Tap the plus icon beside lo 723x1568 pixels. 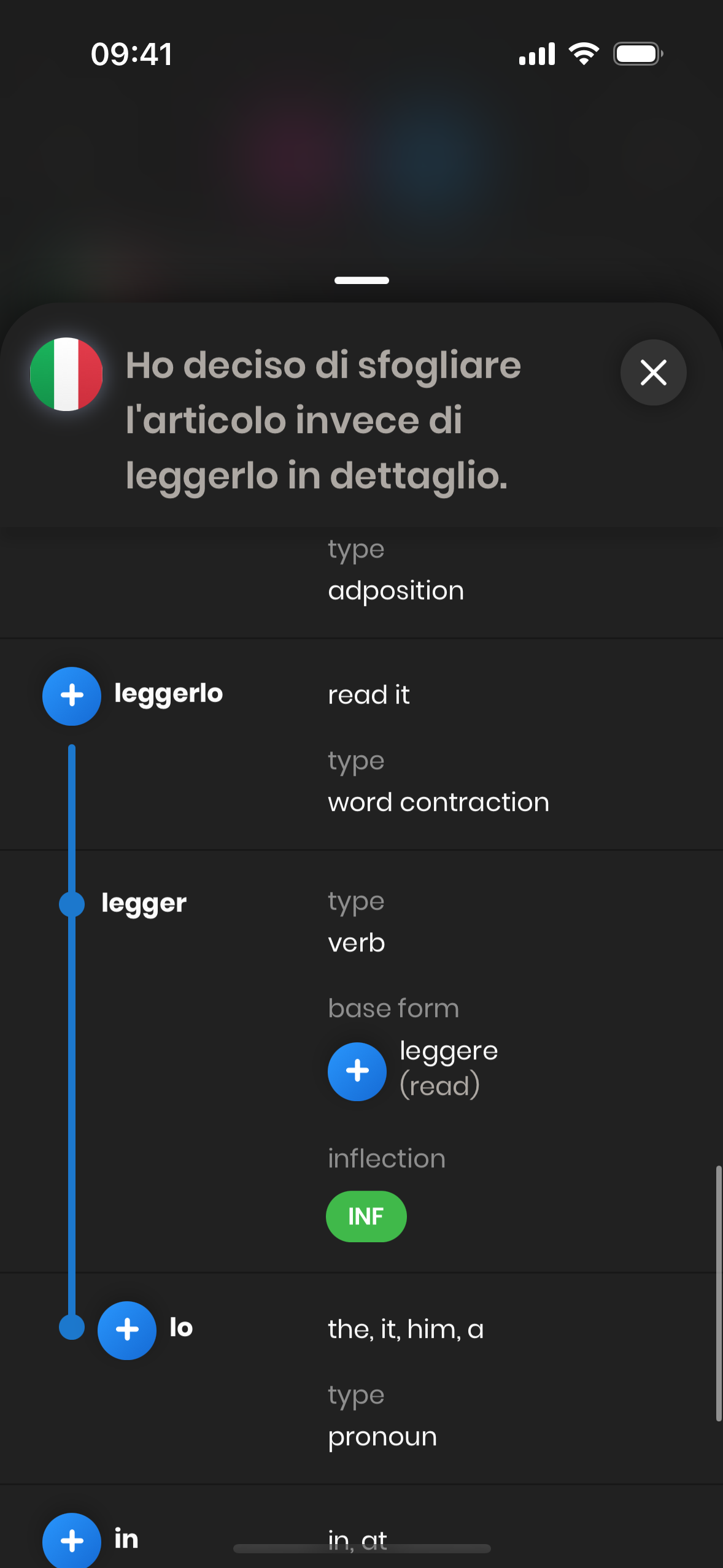click(x=127, y=1330)
